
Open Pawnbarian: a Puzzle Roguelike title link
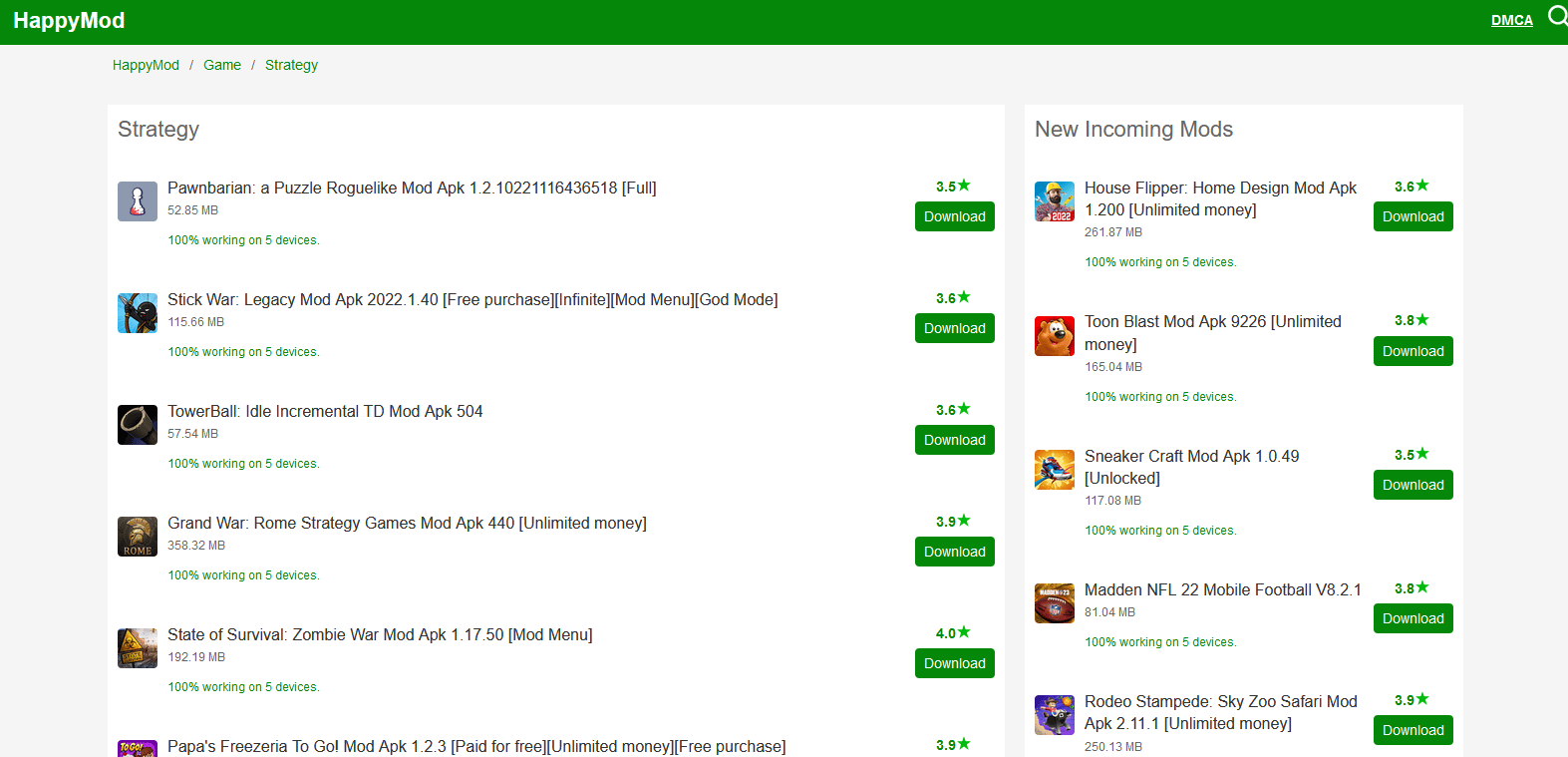click(x=412, y=188)
